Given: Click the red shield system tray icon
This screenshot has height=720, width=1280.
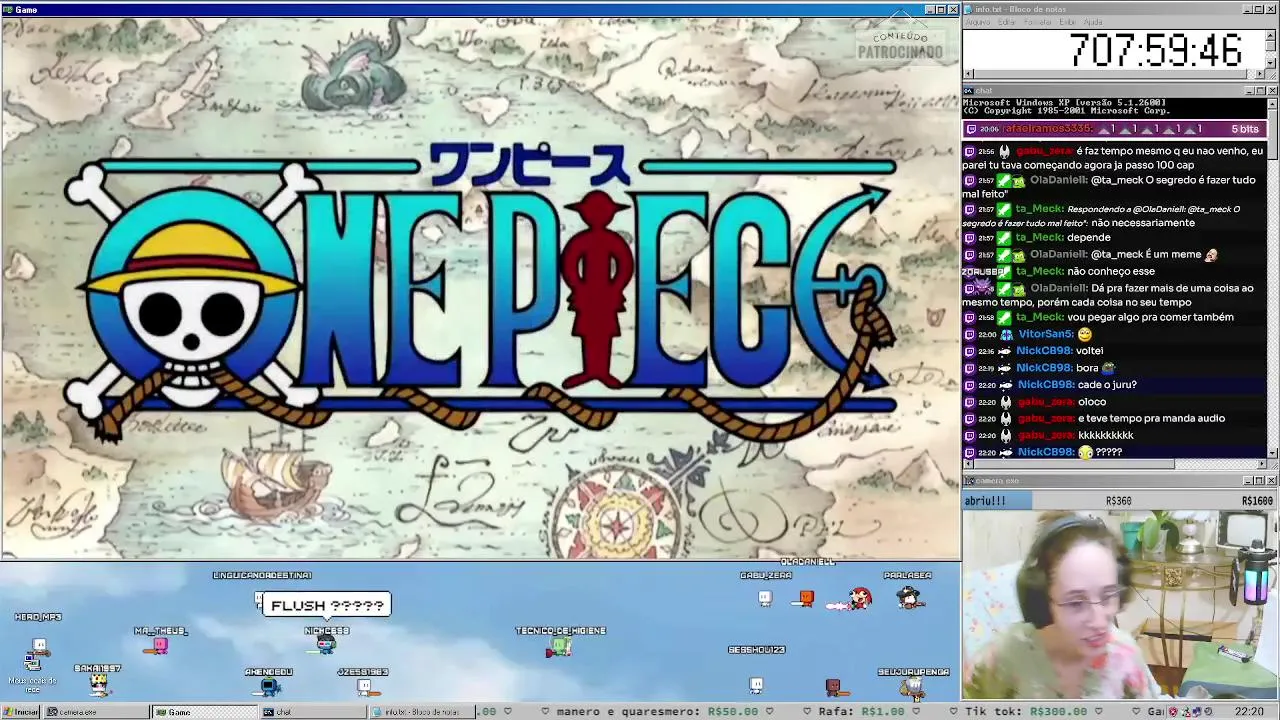Looking at the screenshot, I should click(1173, 712).
